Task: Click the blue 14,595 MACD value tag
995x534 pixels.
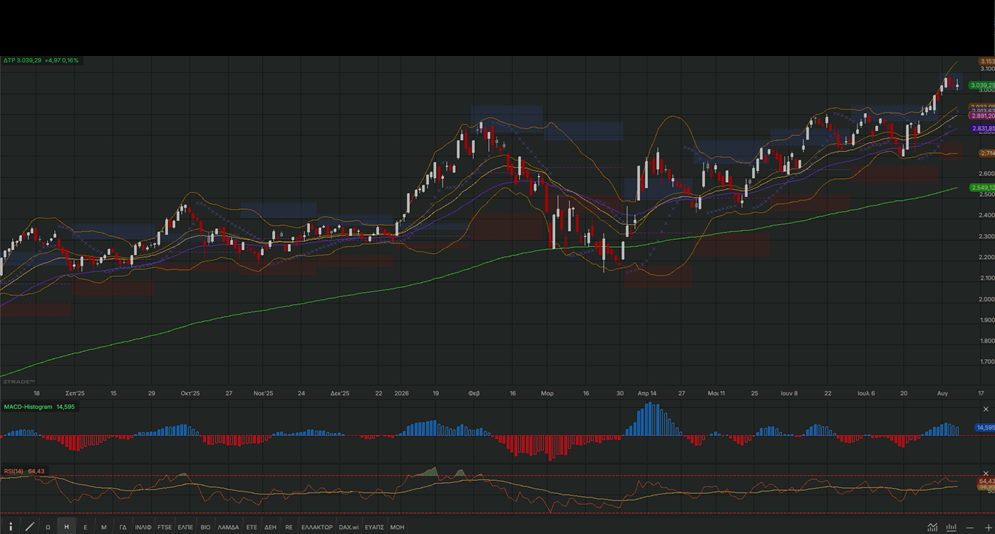Action: coord(985,427)
